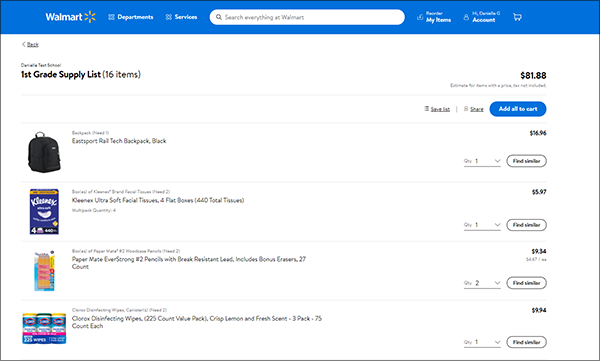The width and height of the screenshot is (600, 361).
Task: Expand Qty dropdown for the backpack
Action: [x=482, y=161]
